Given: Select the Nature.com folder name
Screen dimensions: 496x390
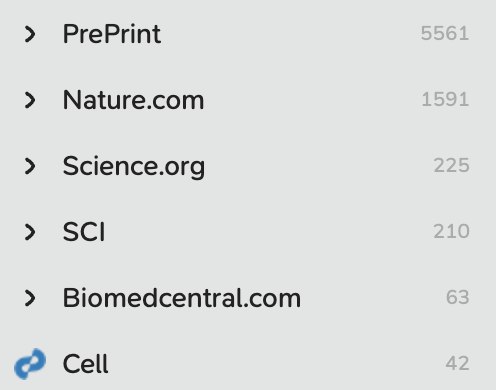Looking at the screenshot, I should point(133,100).
